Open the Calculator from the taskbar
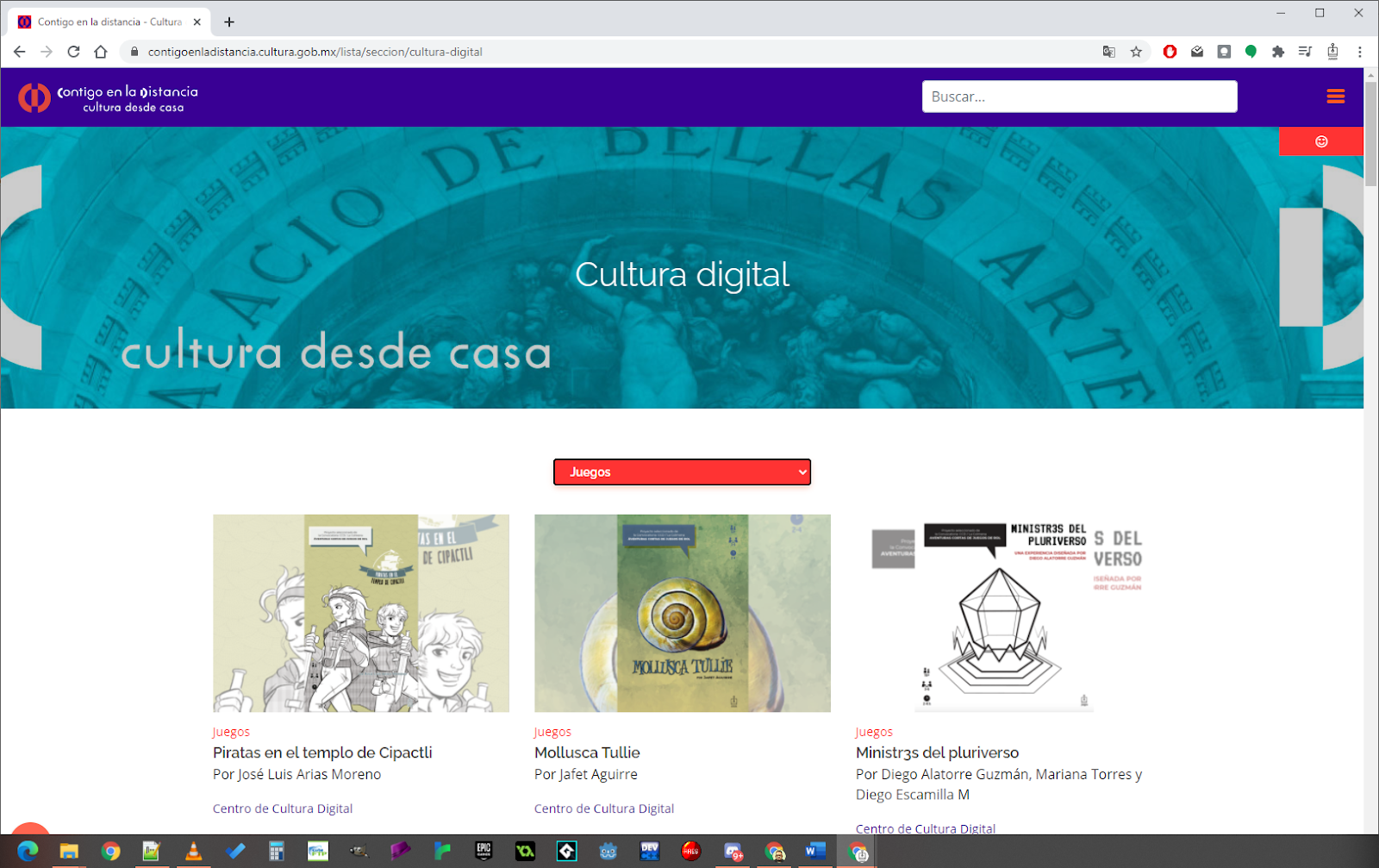The image size is (1379, 868). 276,852
